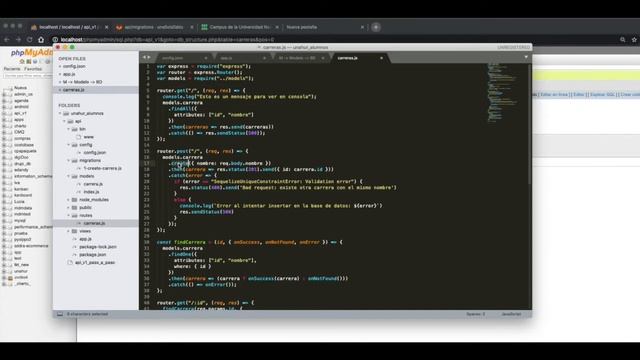Switch to Campus de la Universidad tab
Image resolution: width=640 pixels, height=360 pixels.
240,27
